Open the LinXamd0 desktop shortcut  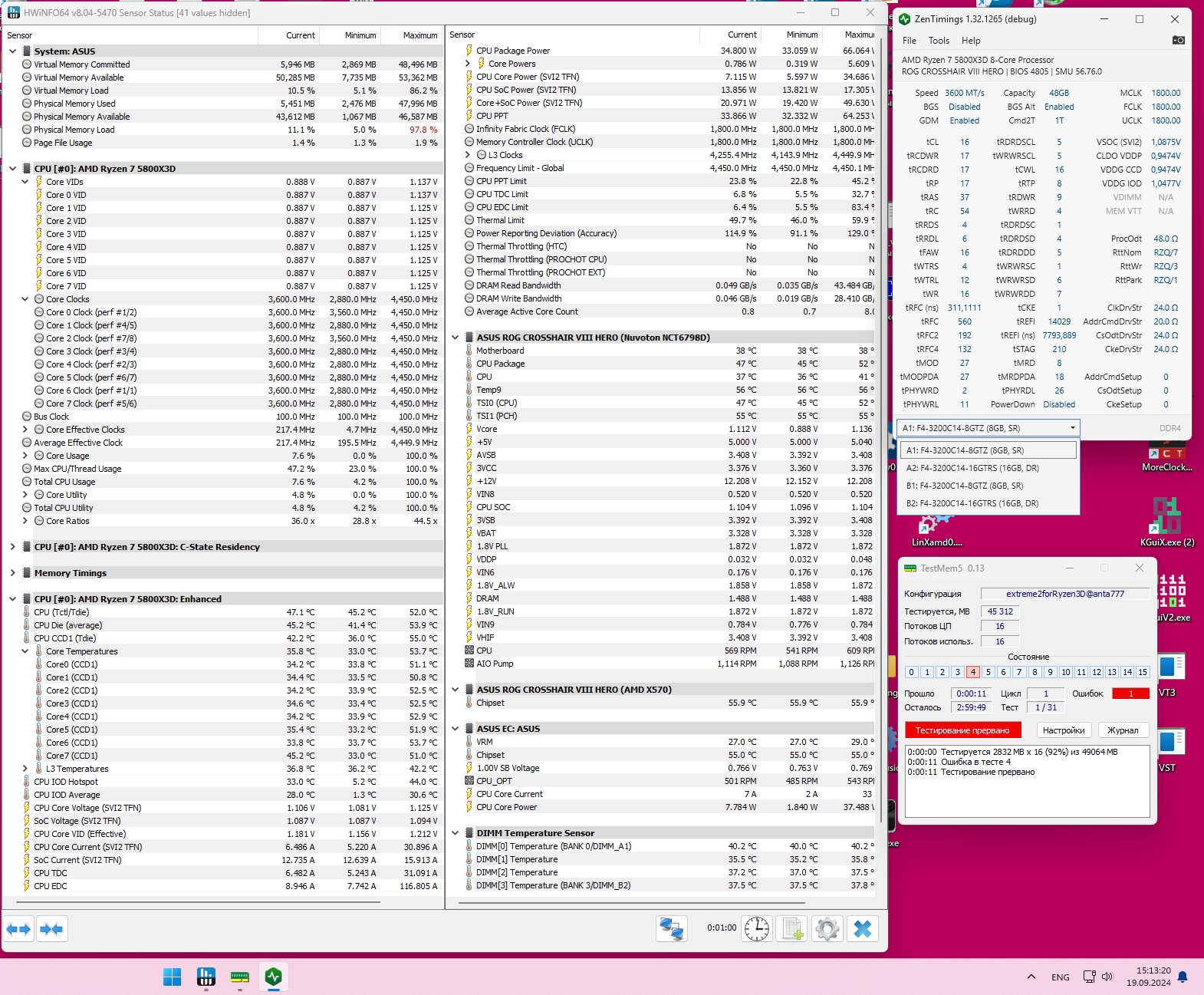coord(936,531)
